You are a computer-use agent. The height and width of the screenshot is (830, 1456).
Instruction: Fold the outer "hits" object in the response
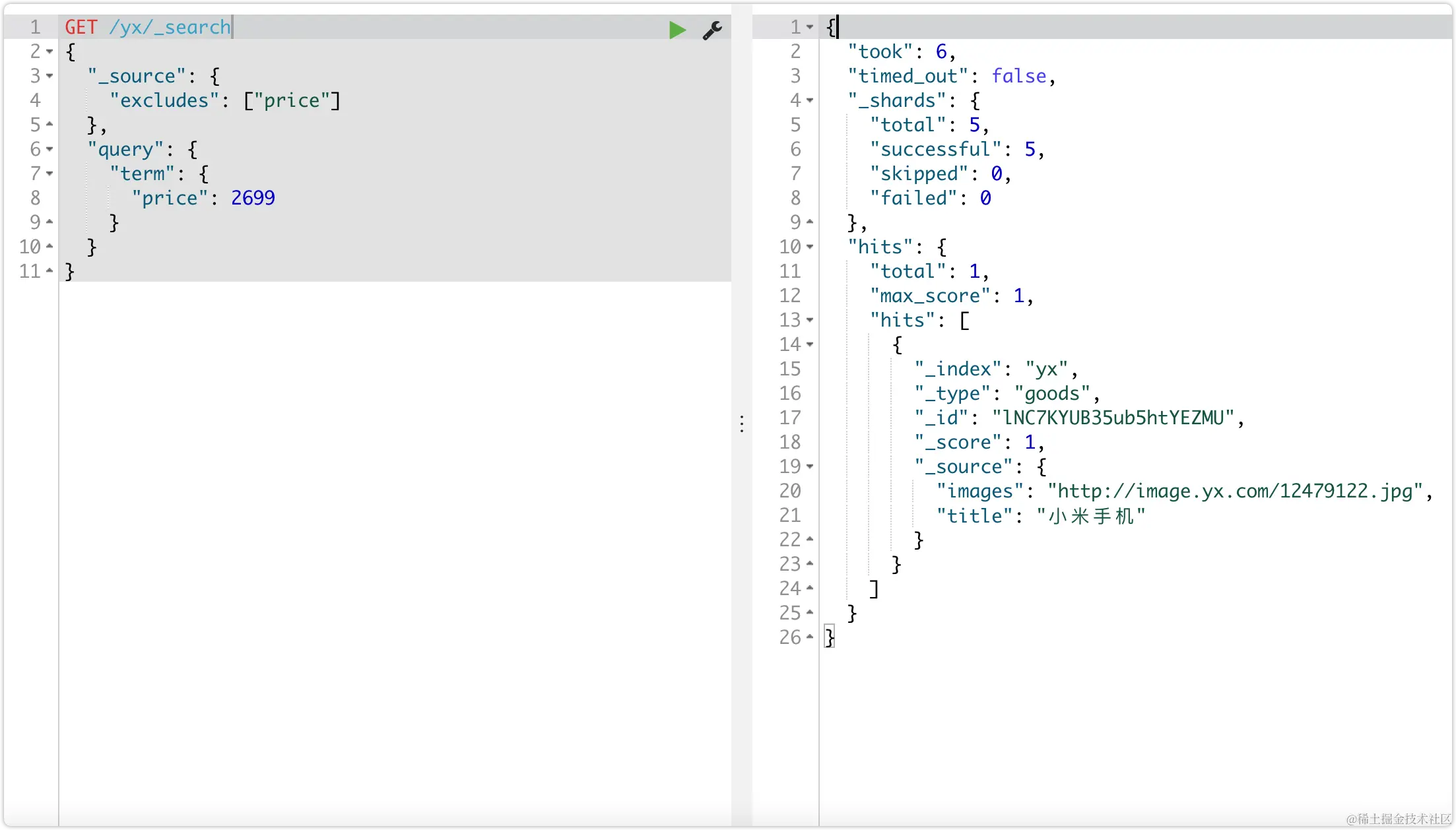tap(810, 247)
